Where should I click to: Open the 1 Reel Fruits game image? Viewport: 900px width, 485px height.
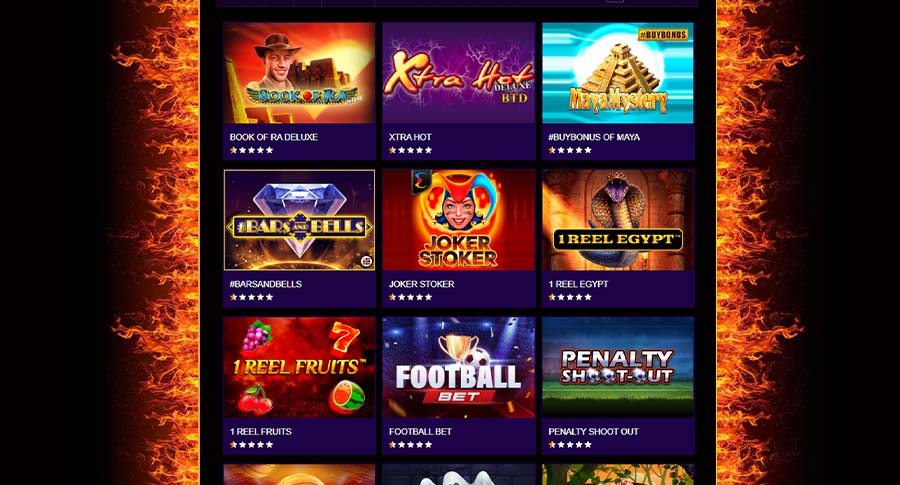[299, 367]
